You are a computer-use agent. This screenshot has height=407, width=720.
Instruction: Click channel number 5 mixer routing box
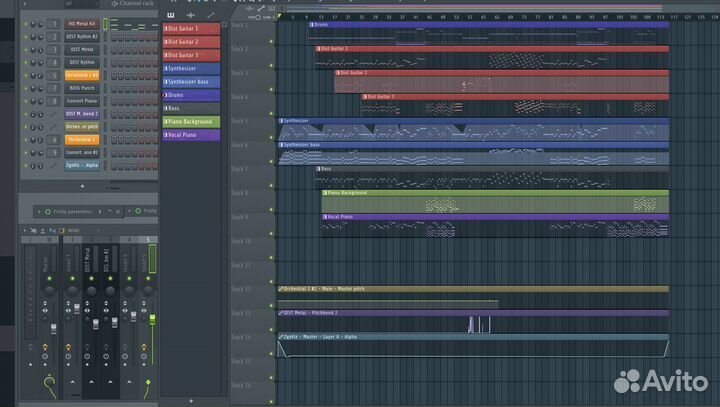coord(53,75)
